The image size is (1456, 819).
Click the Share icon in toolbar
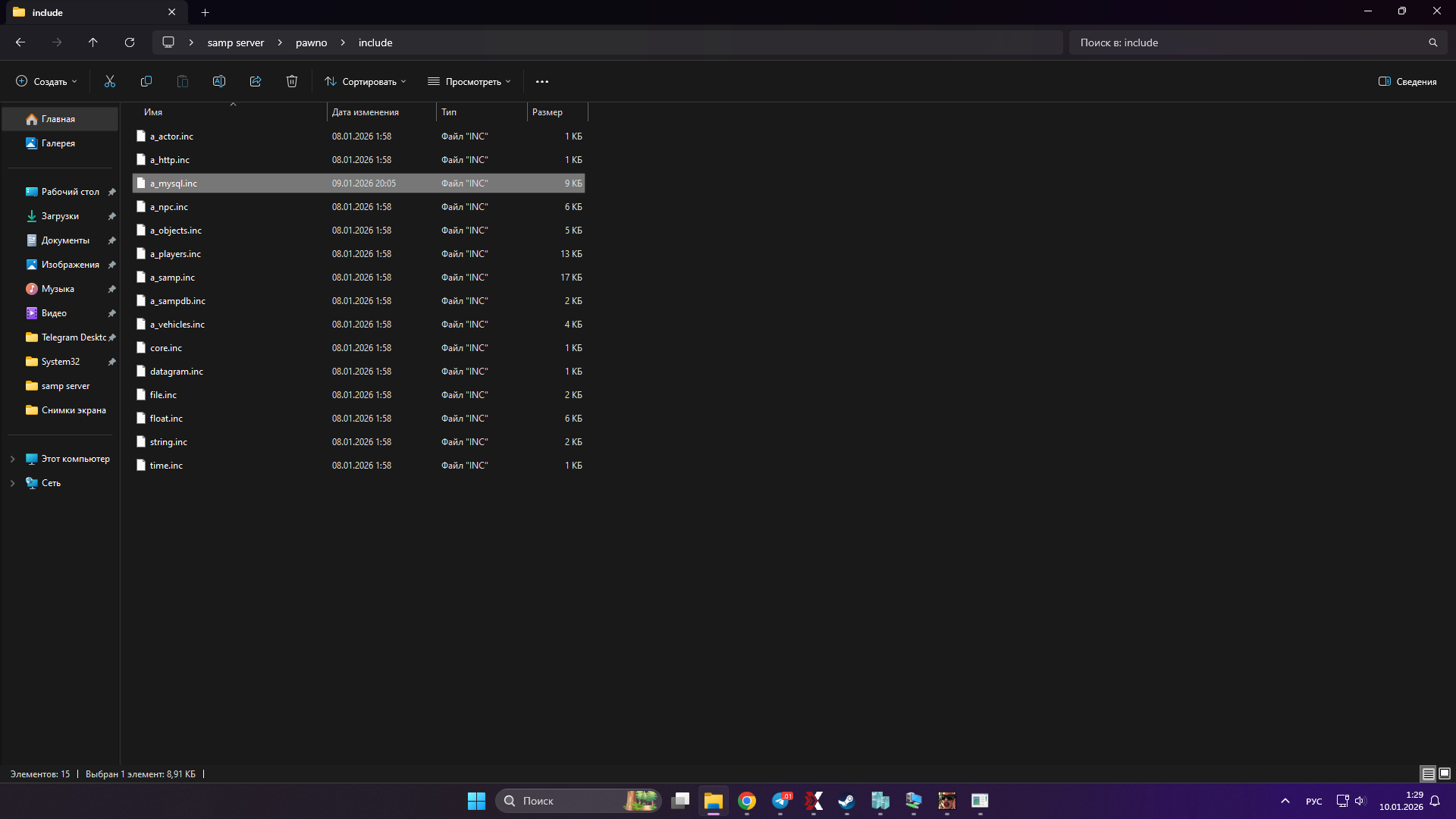pos(256,81)
